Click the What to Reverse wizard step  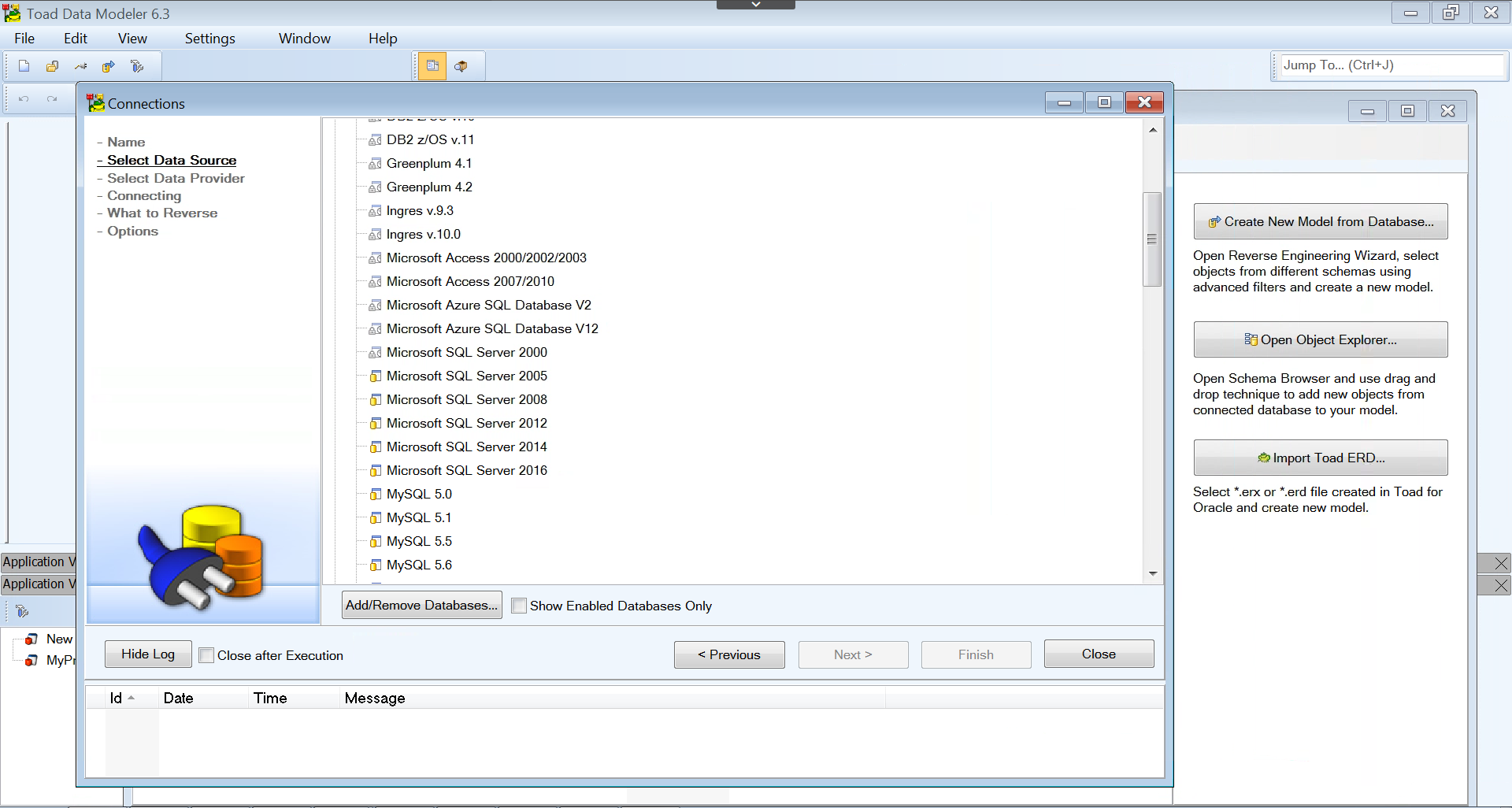click(x=162, y=213)
